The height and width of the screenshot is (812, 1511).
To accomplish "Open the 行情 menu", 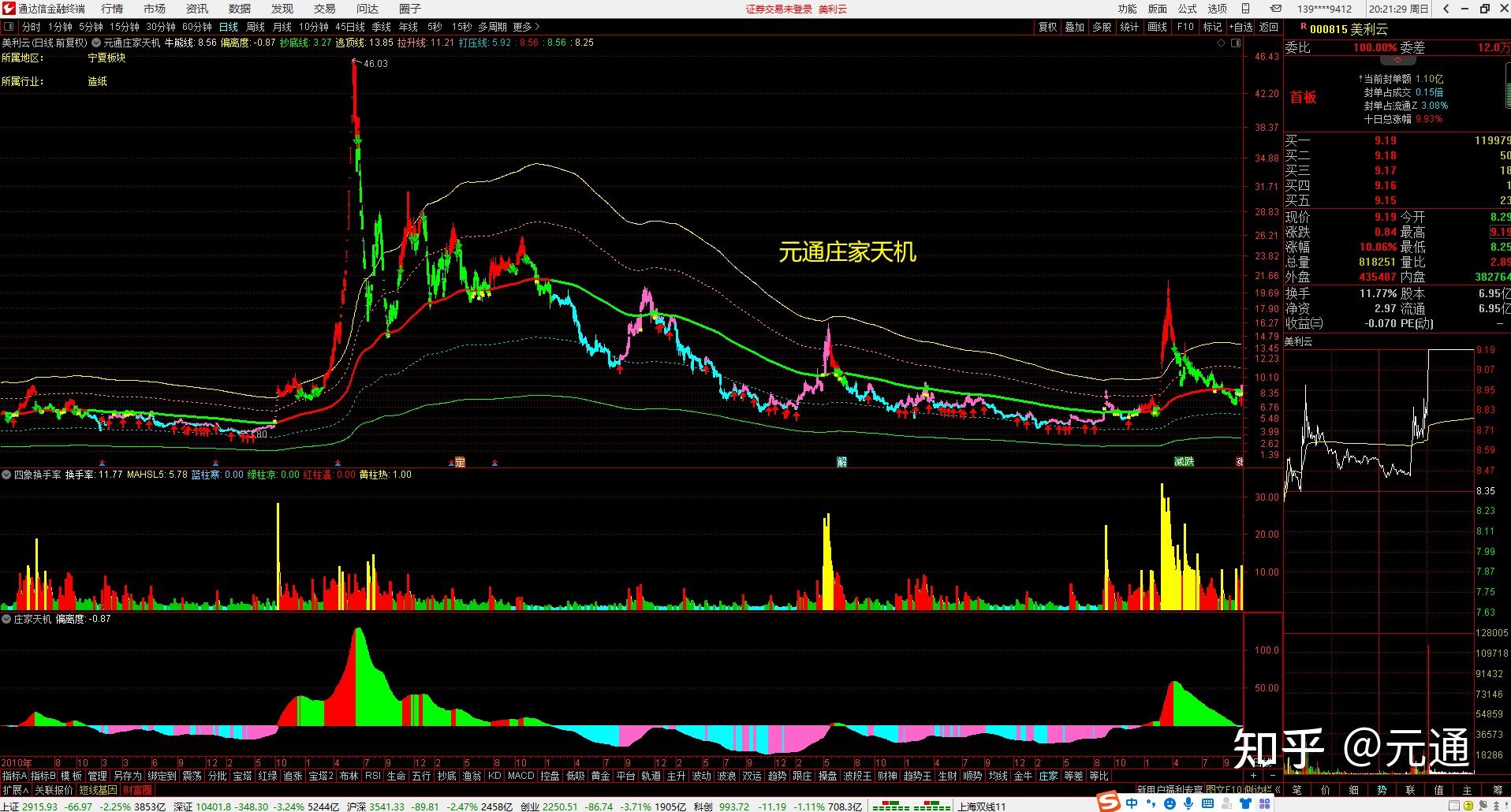I will click(112, 9).
